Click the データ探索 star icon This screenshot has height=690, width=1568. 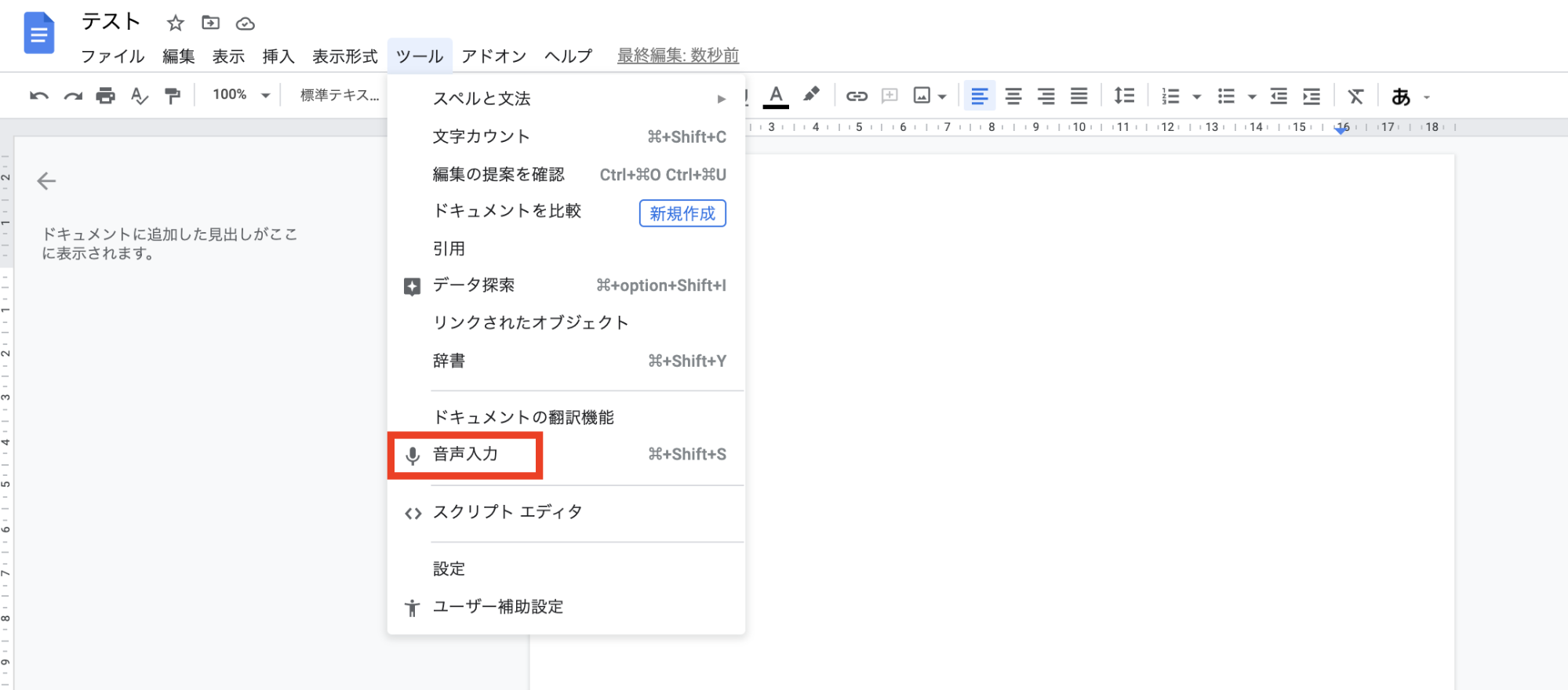[x=412, y=286]
